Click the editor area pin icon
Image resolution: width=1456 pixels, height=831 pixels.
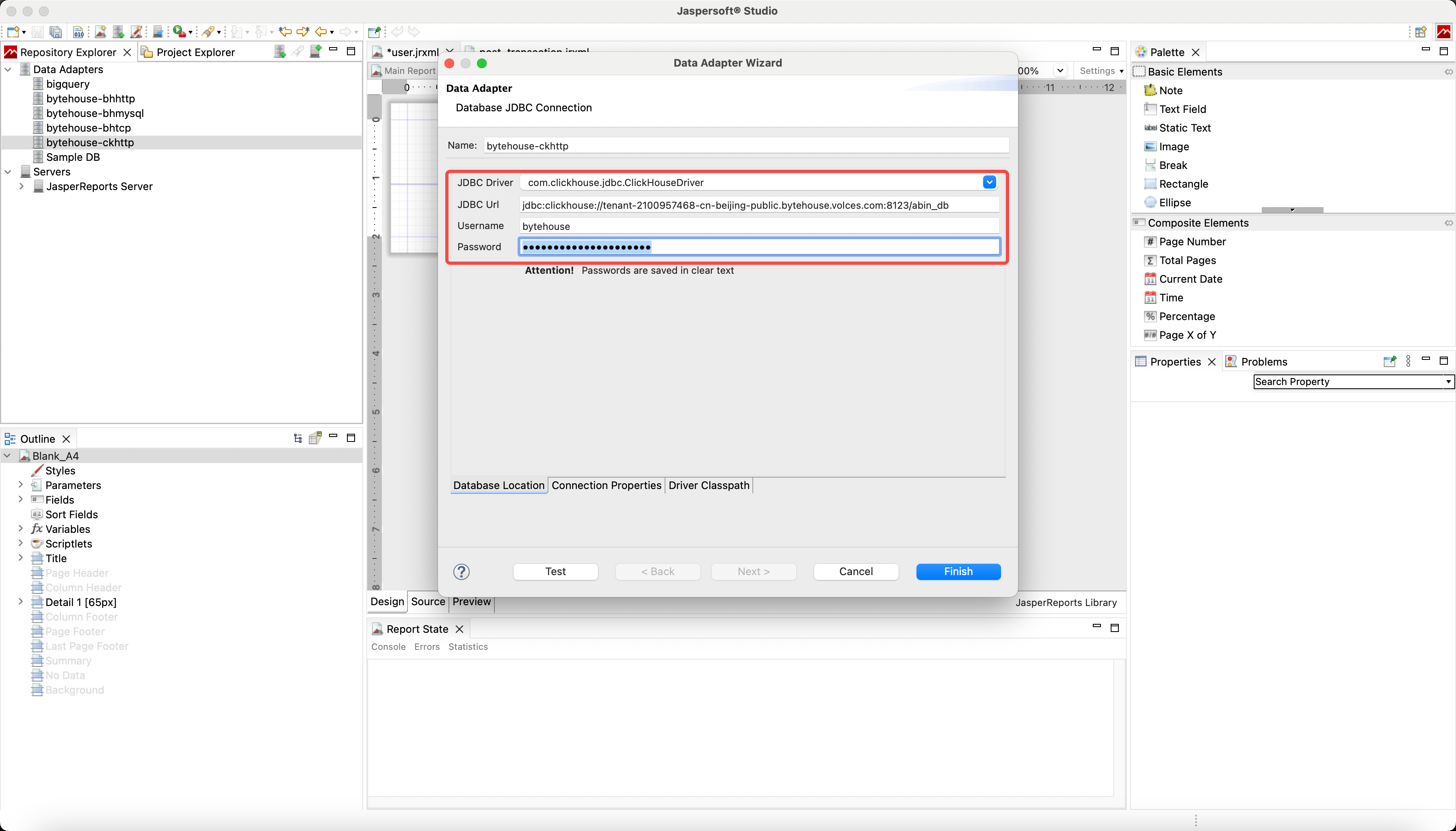click(x=374, y=31)
